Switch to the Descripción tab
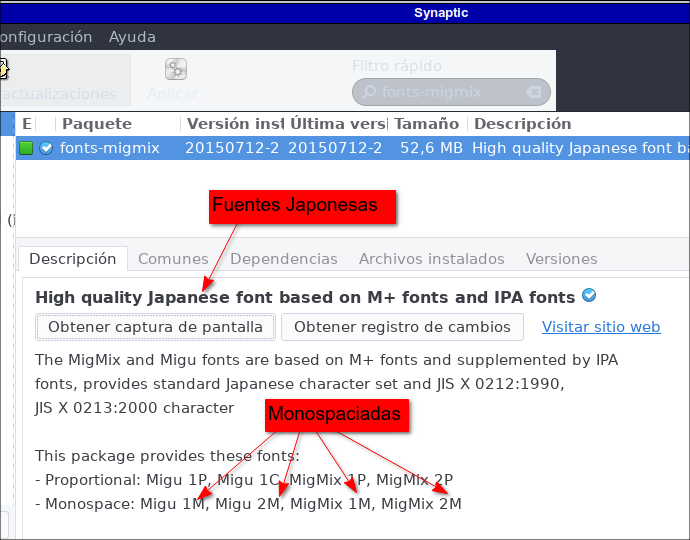This screenshot has height=540, width=690. coord(73,259)
